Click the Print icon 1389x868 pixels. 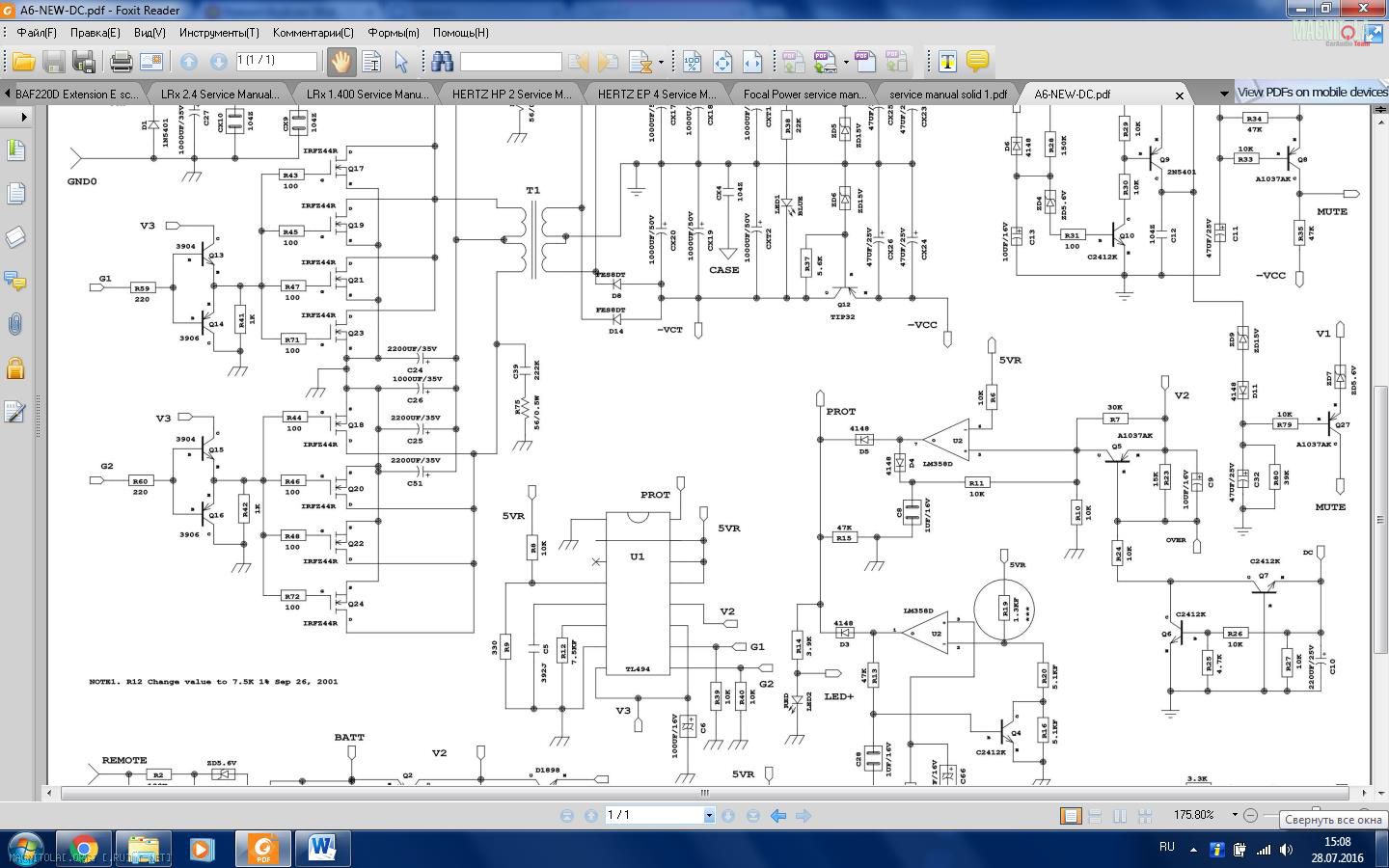point(121,63)
